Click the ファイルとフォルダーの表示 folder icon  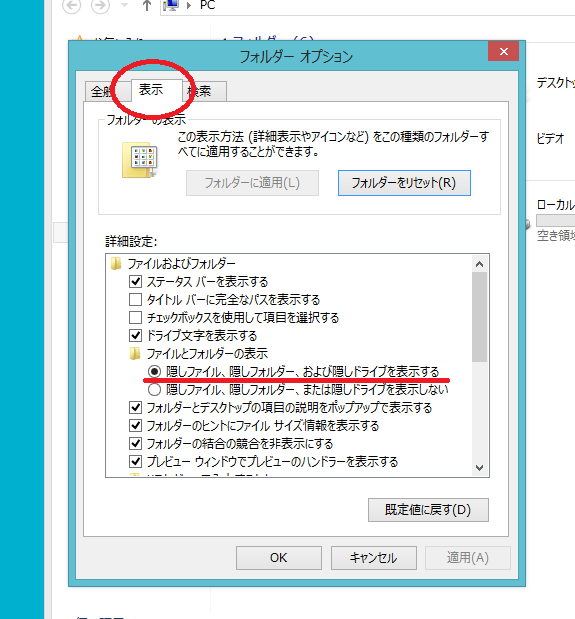(x=135, y=354)
